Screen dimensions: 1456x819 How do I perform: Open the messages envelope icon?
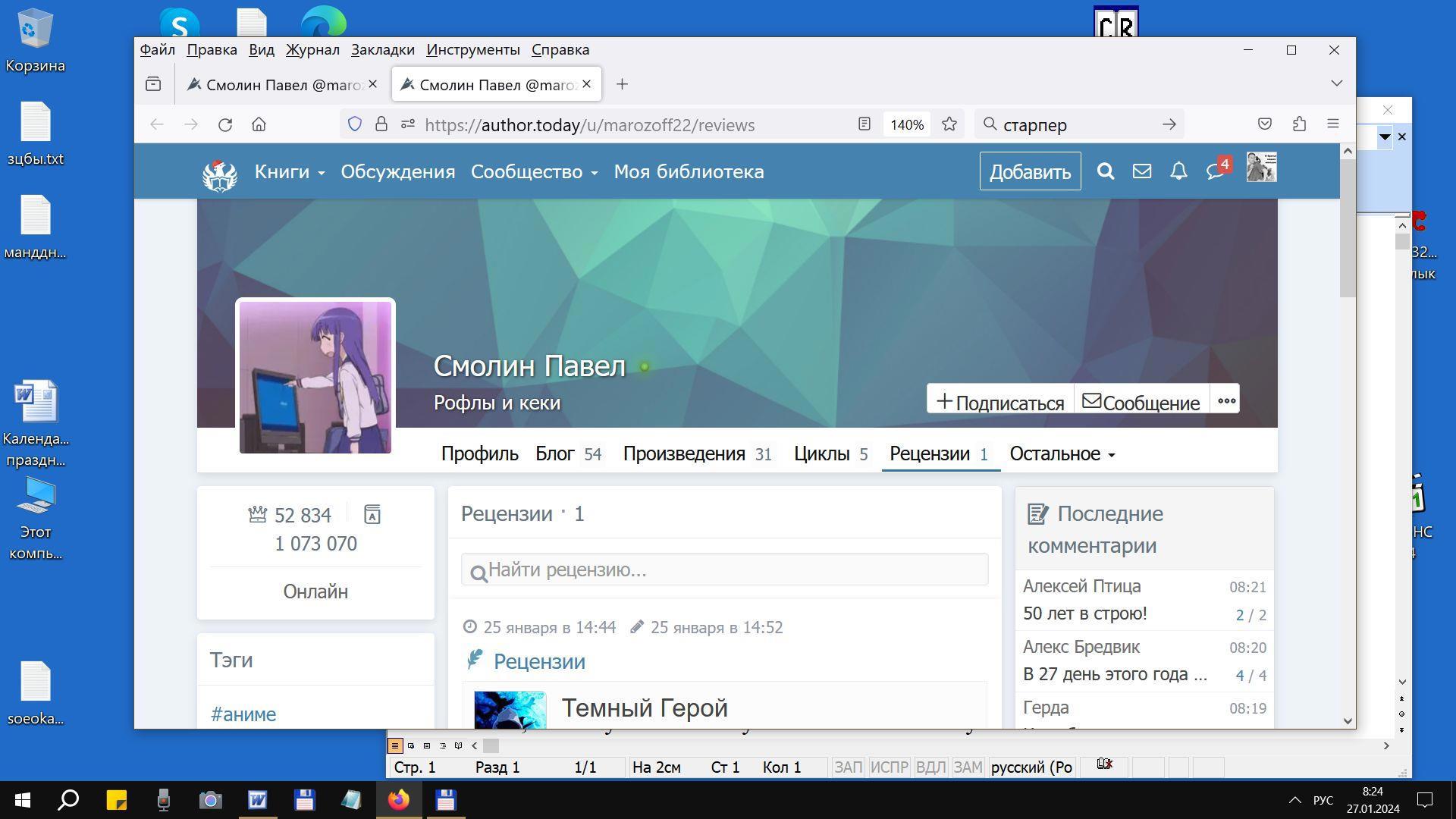[x=1141, y=171]
